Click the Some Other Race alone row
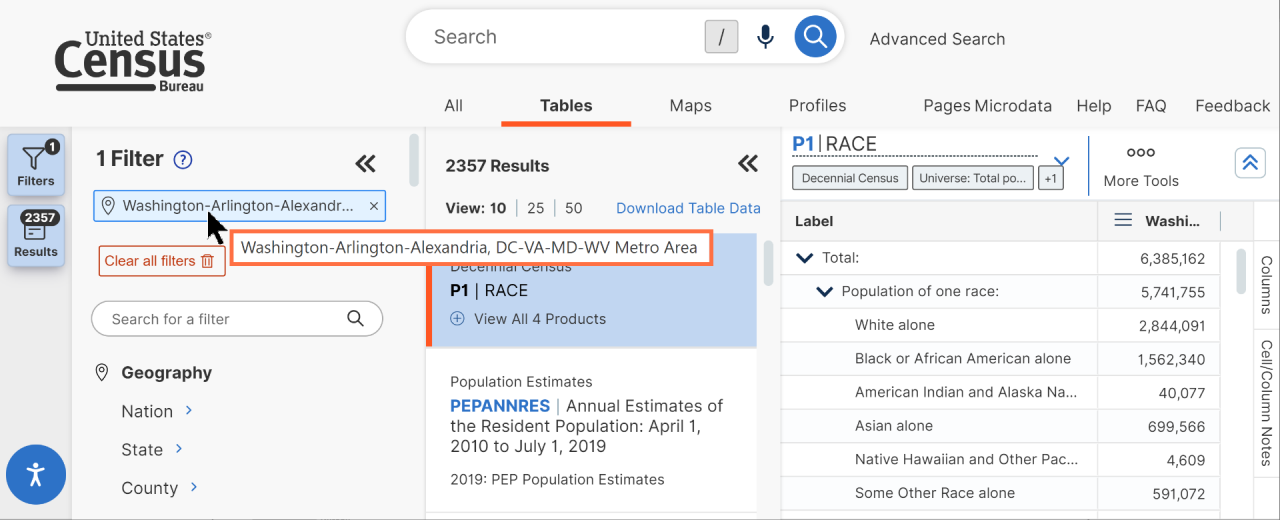 pos(935,492)
